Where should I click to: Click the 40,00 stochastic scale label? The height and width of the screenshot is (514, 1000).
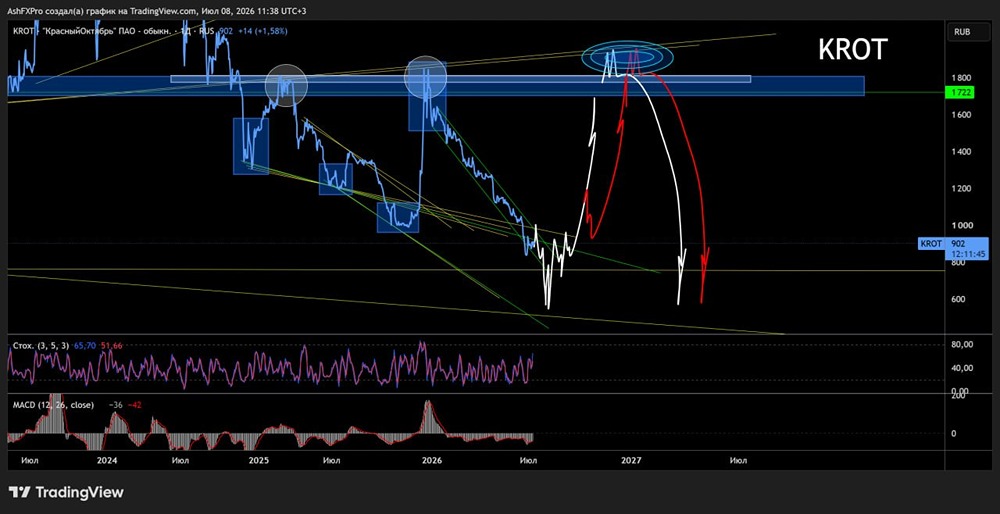[x=960, y=368]
